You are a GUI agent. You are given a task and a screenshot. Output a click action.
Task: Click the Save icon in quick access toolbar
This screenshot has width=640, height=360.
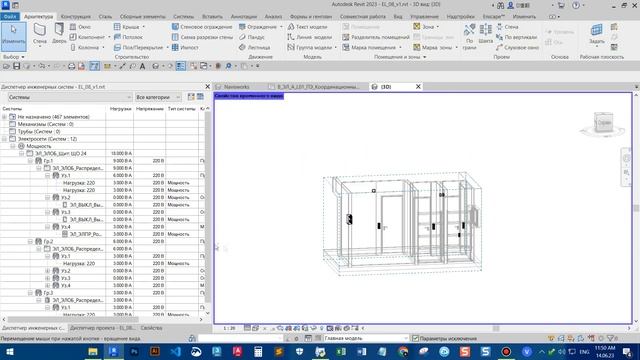pyautogui.click(x=17, y=66)
